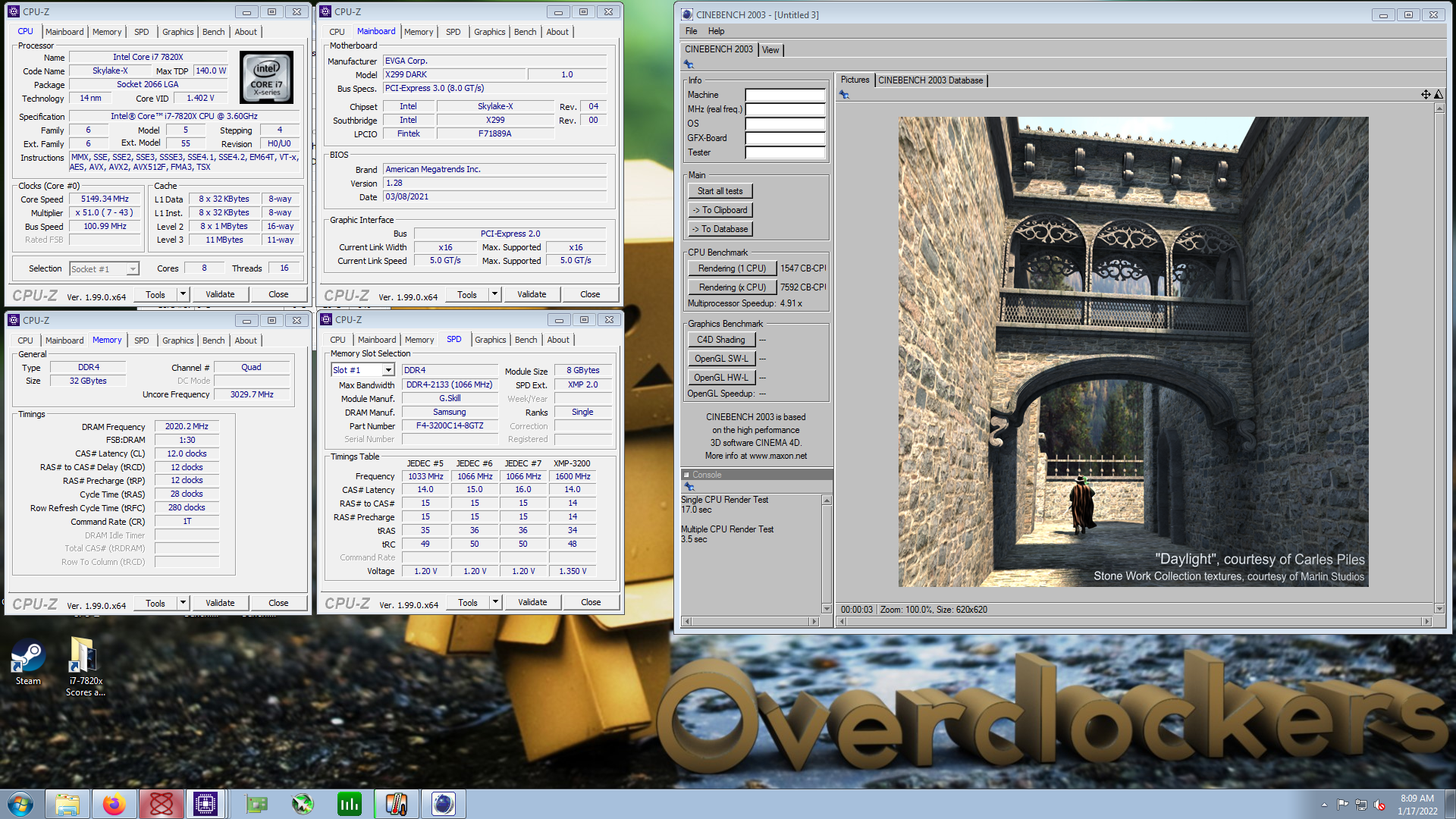Click the To Database button
The height and width of the screenshot is (819, 1456).
tap(720, 229)
